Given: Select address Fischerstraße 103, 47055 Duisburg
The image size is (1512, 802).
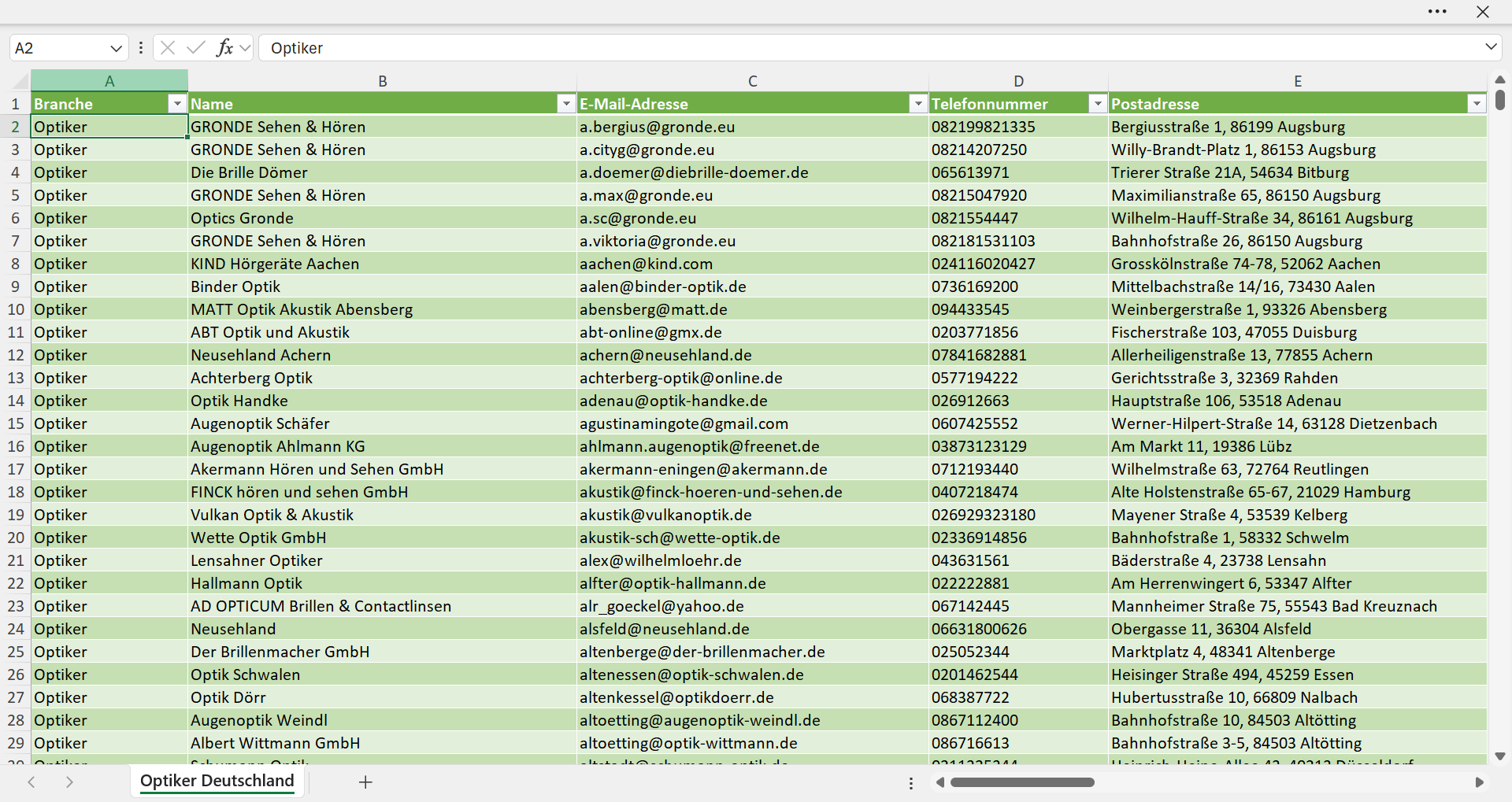Looking at the screenshot, I should pyautogui.click(x=1298, y=332).
